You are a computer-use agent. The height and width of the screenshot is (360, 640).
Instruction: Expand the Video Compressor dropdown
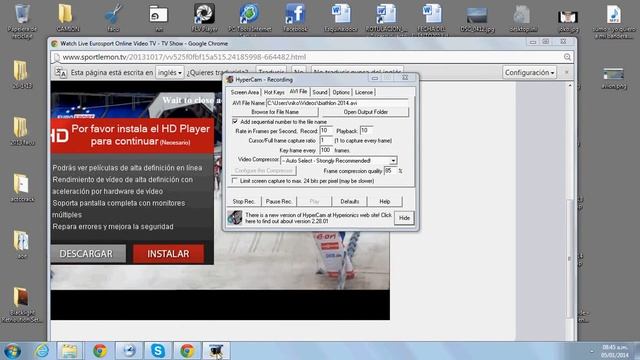point(393,160)
